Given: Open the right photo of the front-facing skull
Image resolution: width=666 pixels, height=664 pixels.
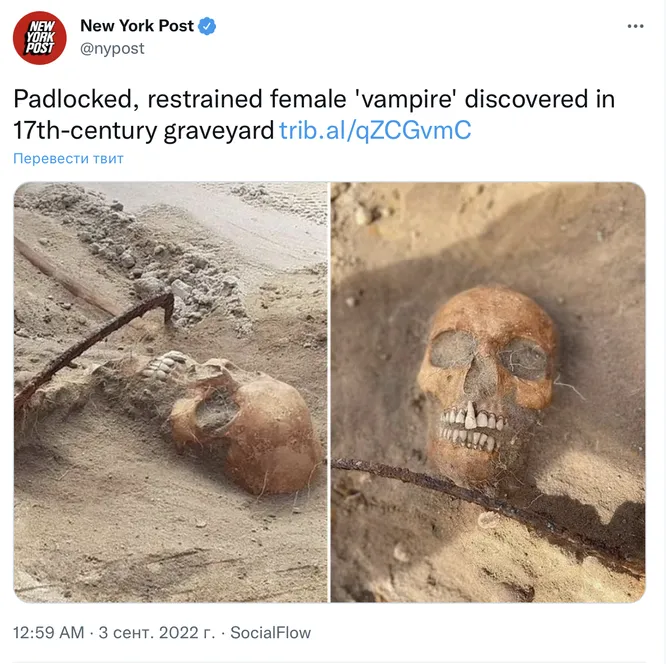Looking at the screenshot, I should click(488, 392).
